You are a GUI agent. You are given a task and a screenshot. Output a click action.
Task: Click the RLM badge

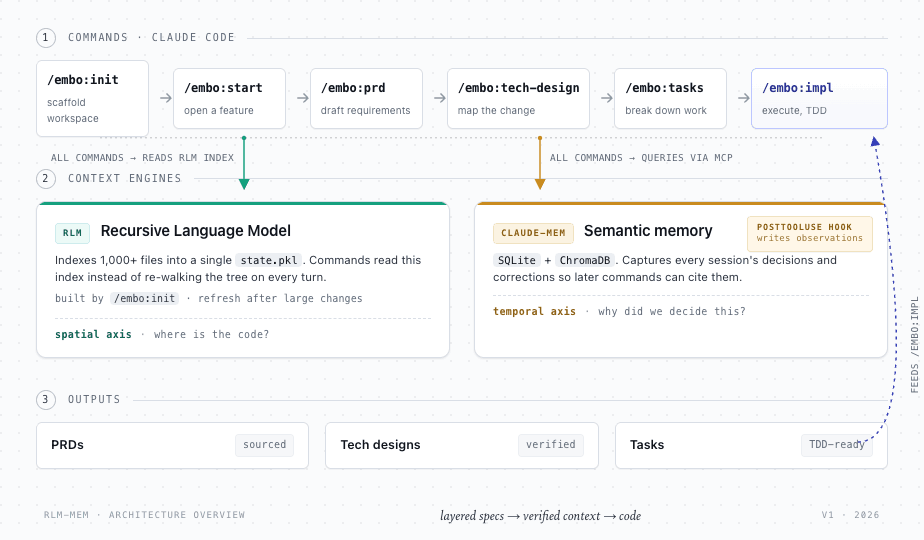(72, 233)
